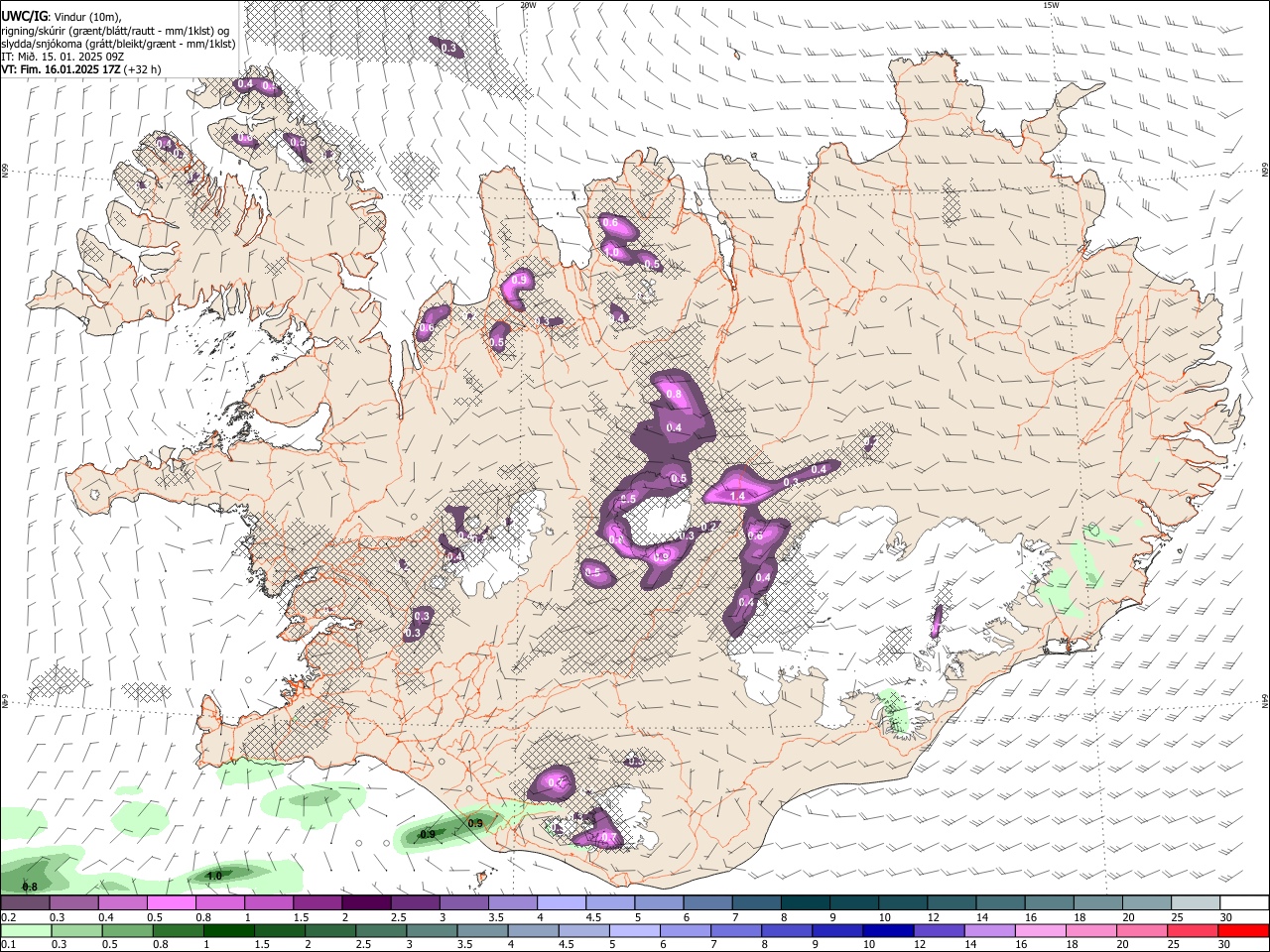Click the 'rigning/skúrir' legend description line
Image resolution: width=1270 pixels, height=952 pixels.
pyautogui.click(x=115, y=31)
